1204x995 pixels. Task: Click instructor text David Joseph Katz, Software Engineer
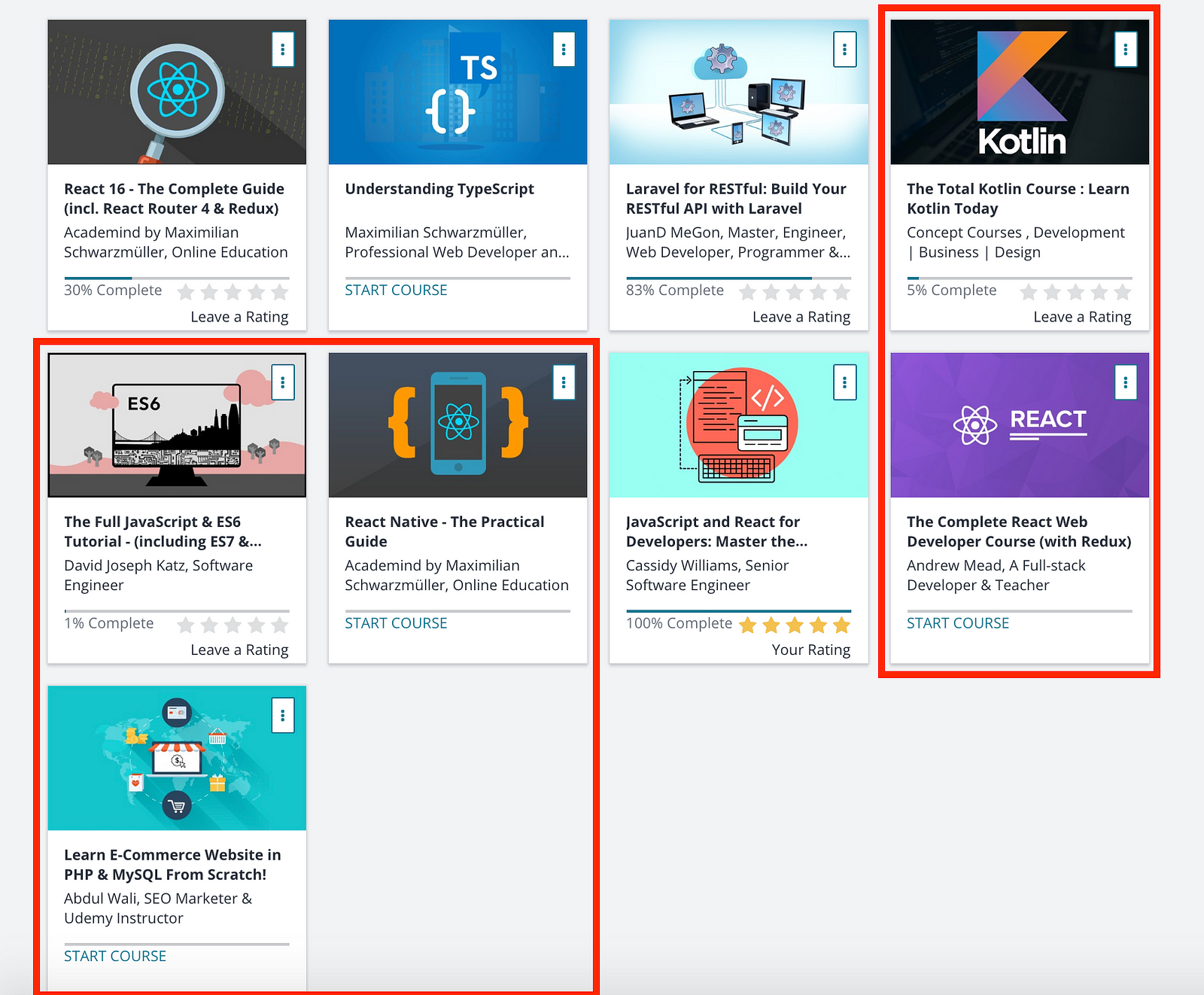pos(158,575)
